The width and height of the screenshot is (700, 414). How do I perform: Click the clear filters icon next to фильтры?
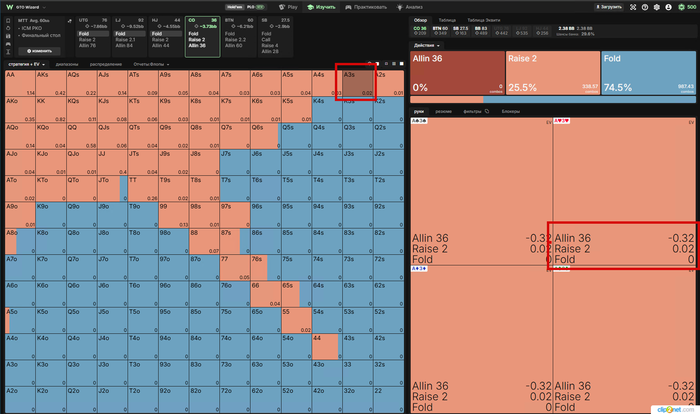[487, 111]
